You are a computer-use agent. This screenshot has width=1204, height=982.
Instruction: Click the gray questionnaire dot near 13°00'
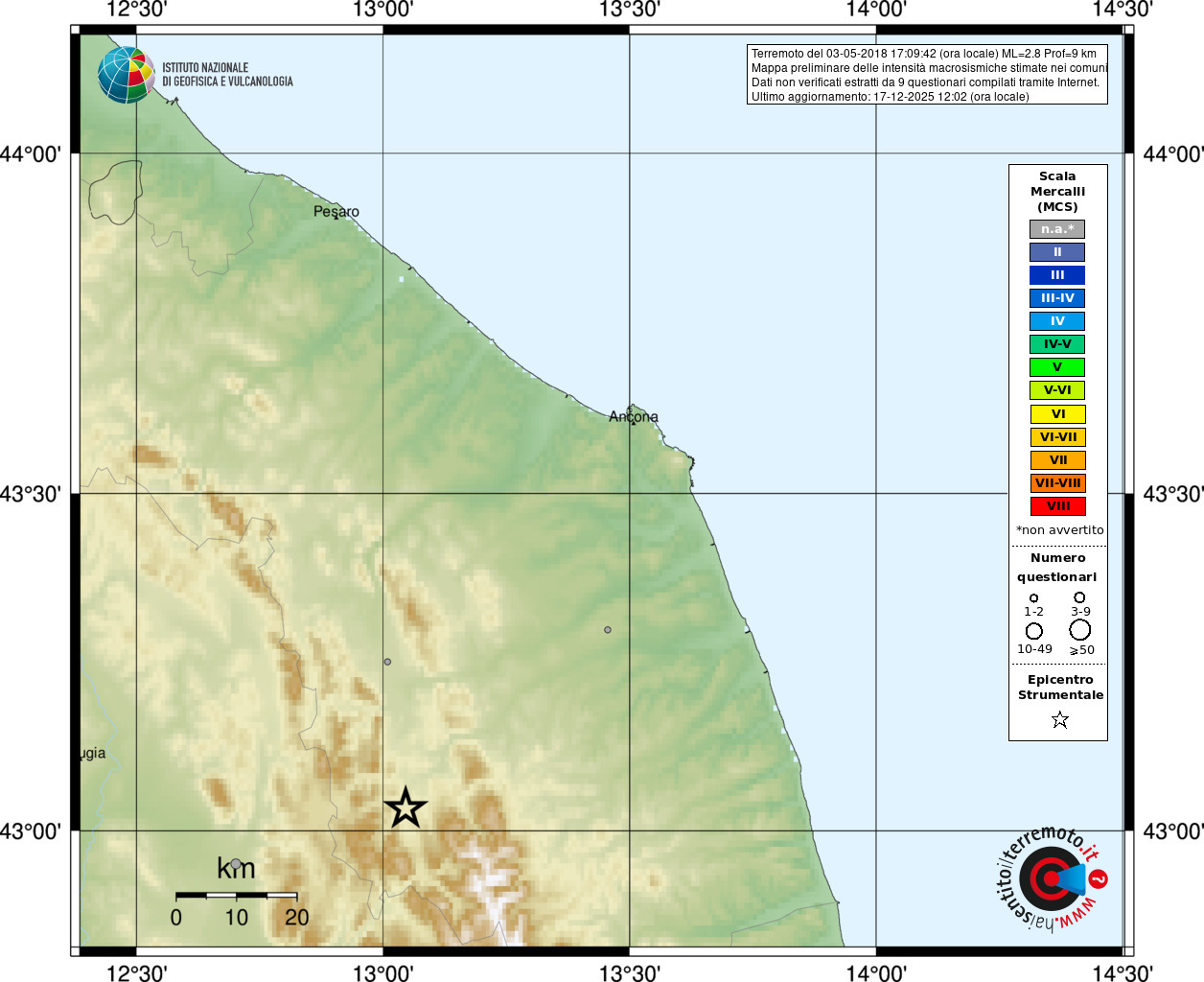(387, 662)
